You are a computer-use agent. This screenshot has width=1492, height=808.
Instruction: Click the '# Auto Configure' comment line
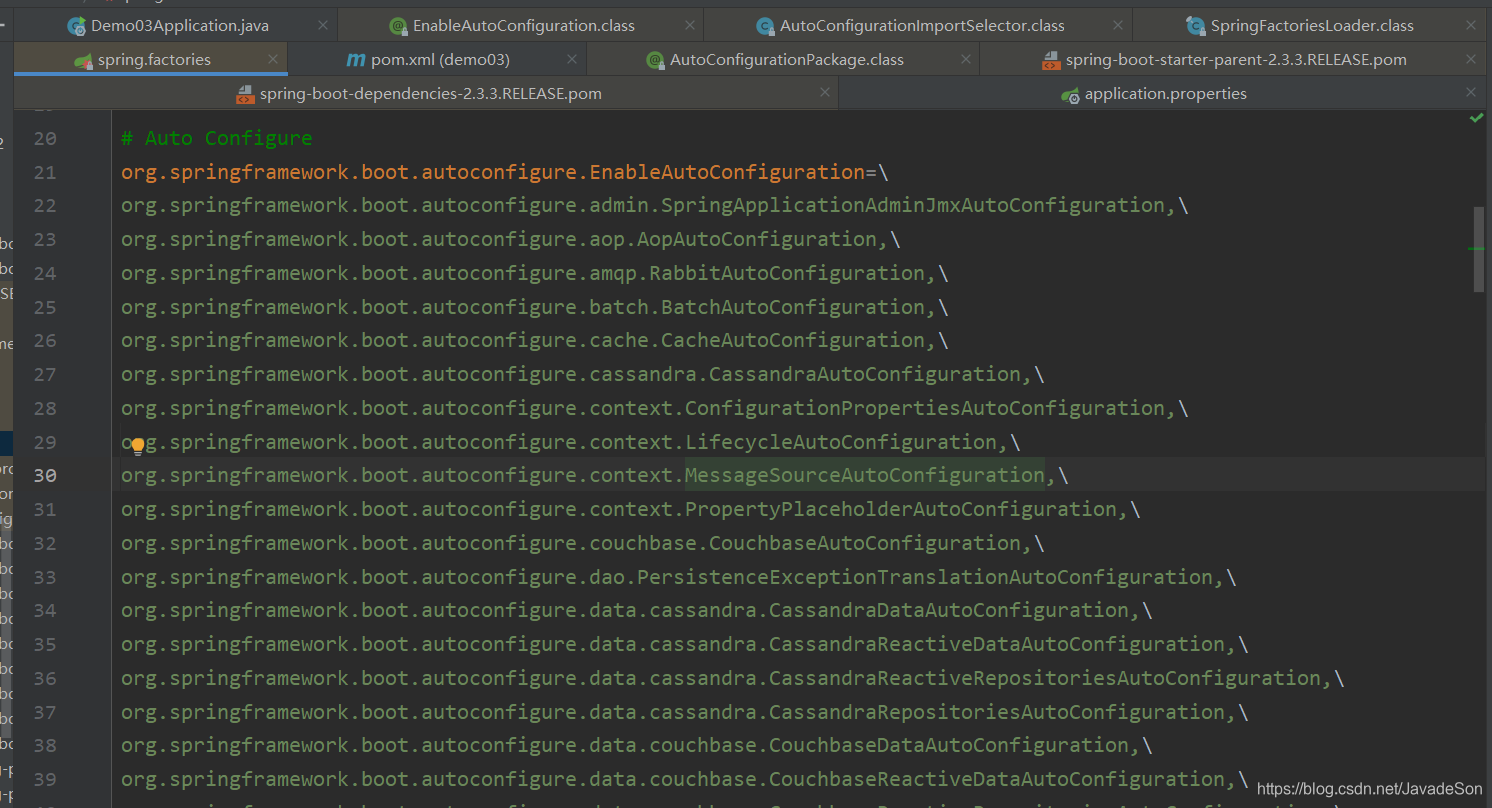click(x=217, y=138)
